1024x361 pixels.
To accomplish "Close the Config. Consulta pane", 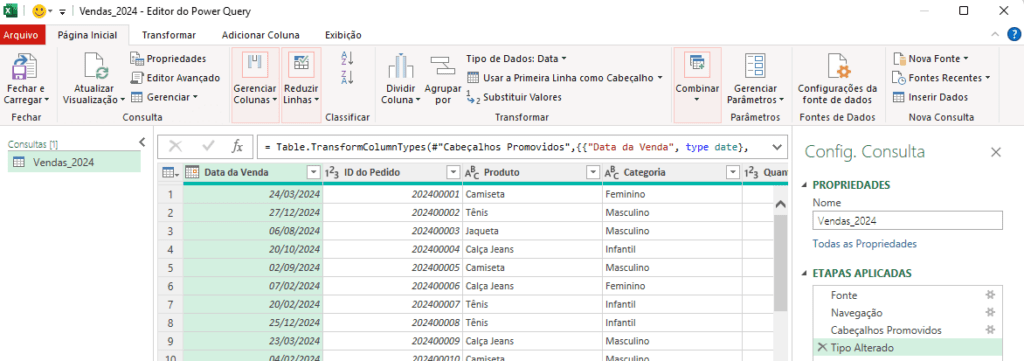I will (x=996, y=152).
